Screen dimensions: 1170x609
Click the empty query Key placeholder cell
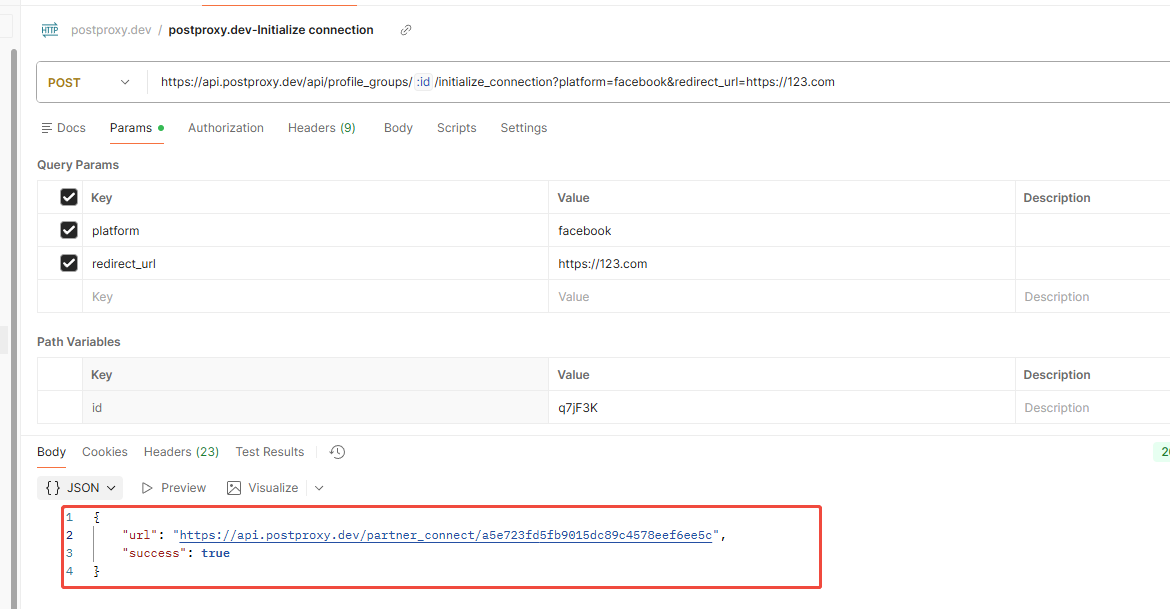pos(315,296)
